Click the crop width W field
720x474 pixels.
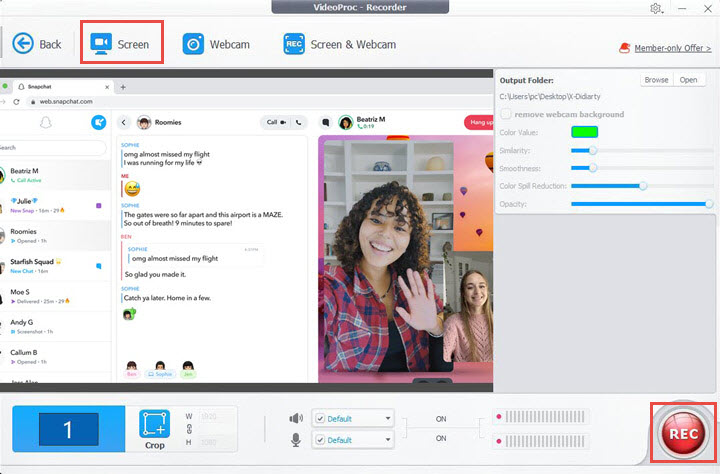coord(217,417)
